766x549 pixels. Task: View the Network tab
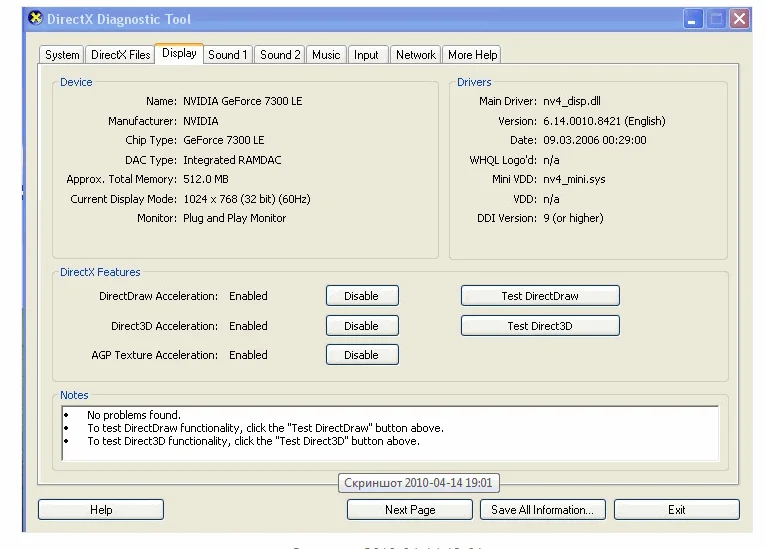coord(415,55)
